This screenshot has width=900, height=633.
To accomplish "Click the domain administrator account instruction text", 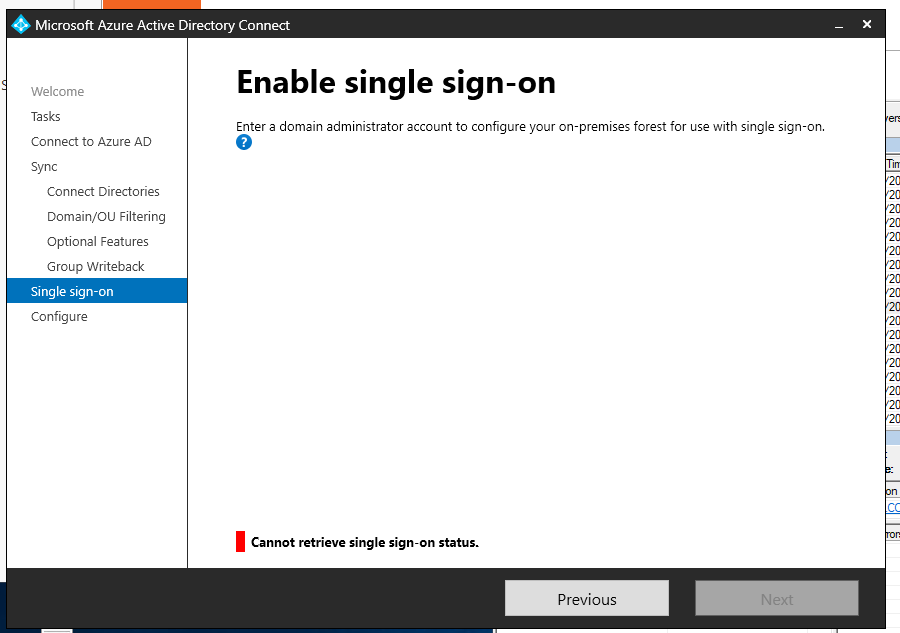I will 530,126.
